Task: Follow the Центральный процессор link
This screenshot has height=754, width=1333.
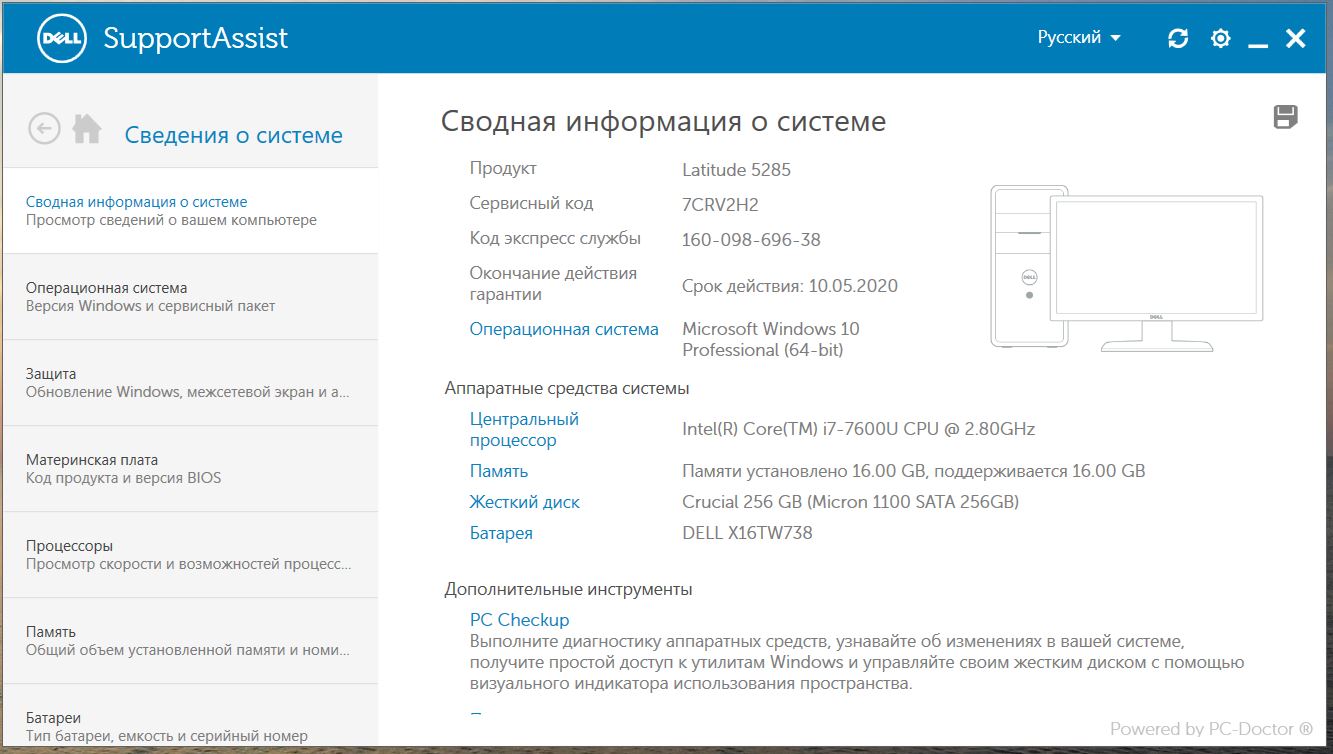Action: (524, 430)
